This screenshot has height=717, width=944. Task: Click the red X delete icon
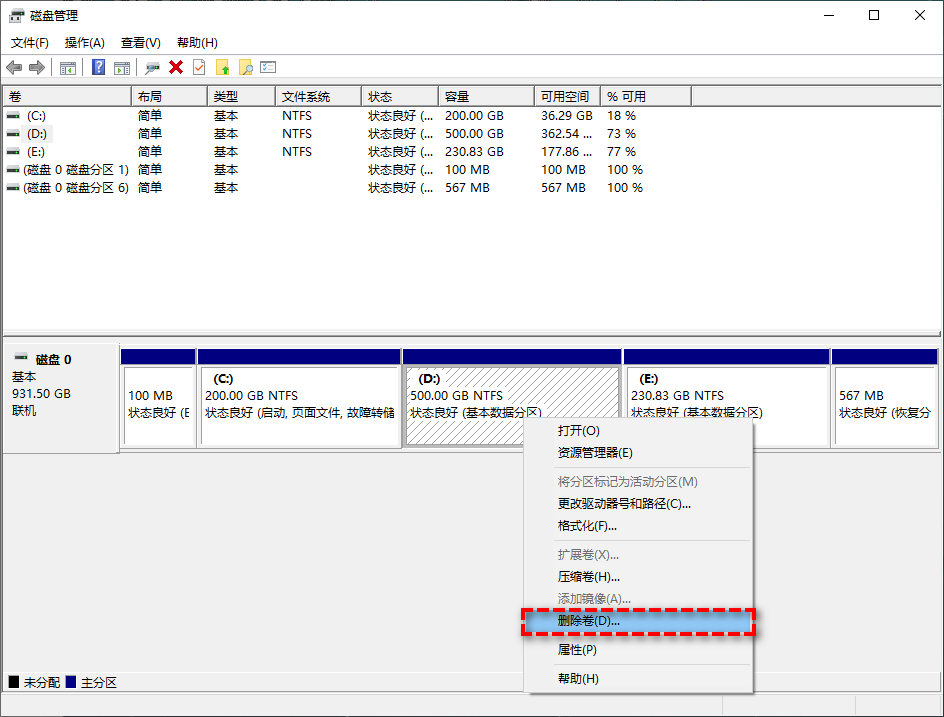click(176, 67)
